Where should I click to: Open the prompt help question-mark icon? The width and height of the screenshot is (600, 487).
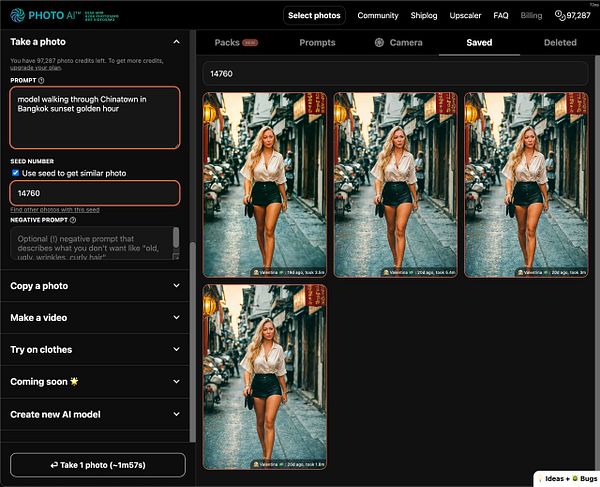[41, 80]
